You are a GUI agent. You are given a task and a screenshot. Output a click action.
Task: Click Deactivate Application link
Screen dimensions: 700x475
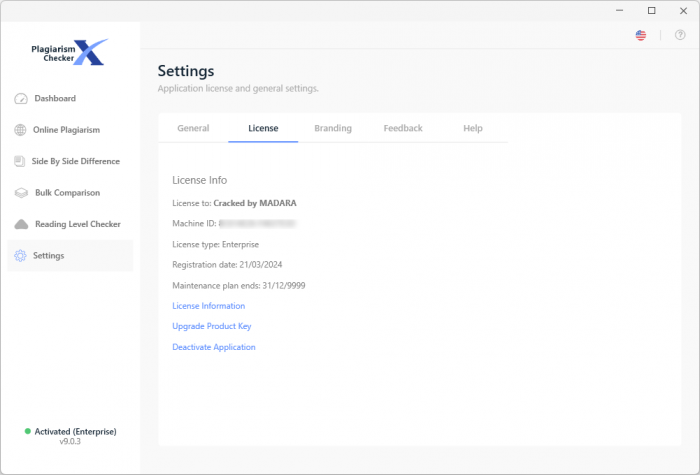tap(214, 347)
